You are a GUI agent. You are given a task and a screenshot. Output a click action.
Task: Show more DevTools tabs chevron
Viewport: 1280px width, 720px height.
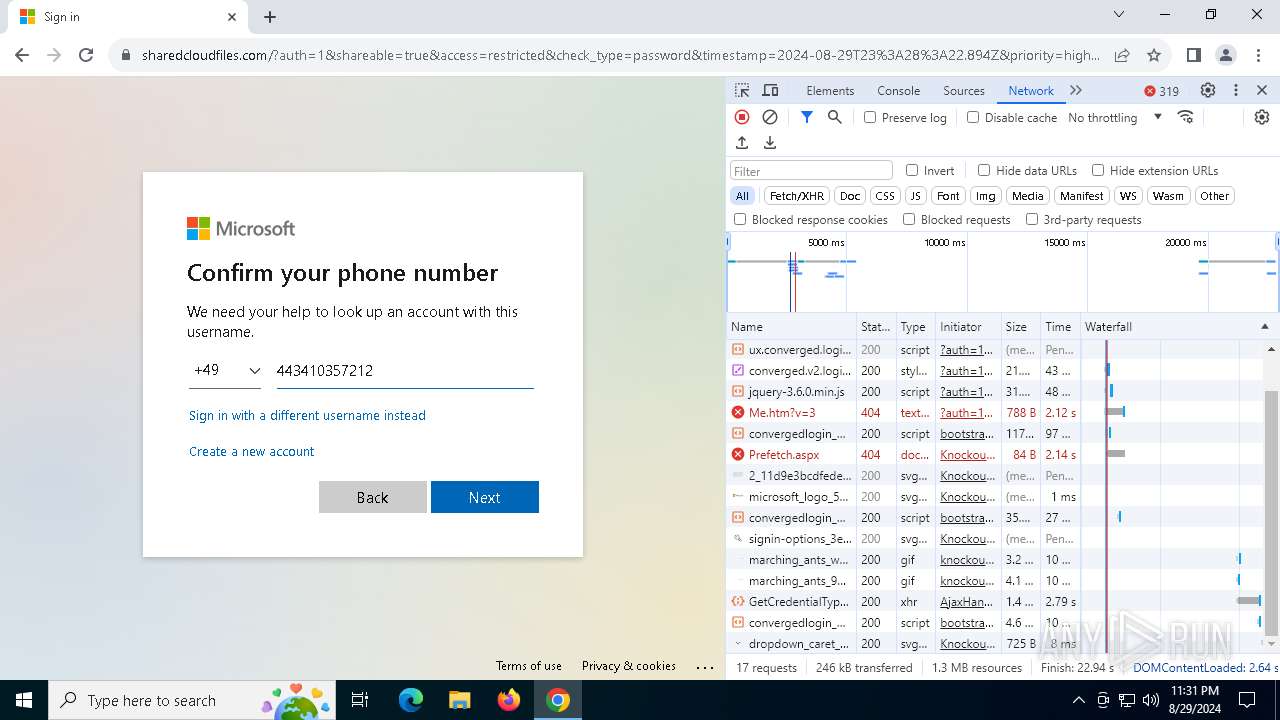click(1076, 90)
